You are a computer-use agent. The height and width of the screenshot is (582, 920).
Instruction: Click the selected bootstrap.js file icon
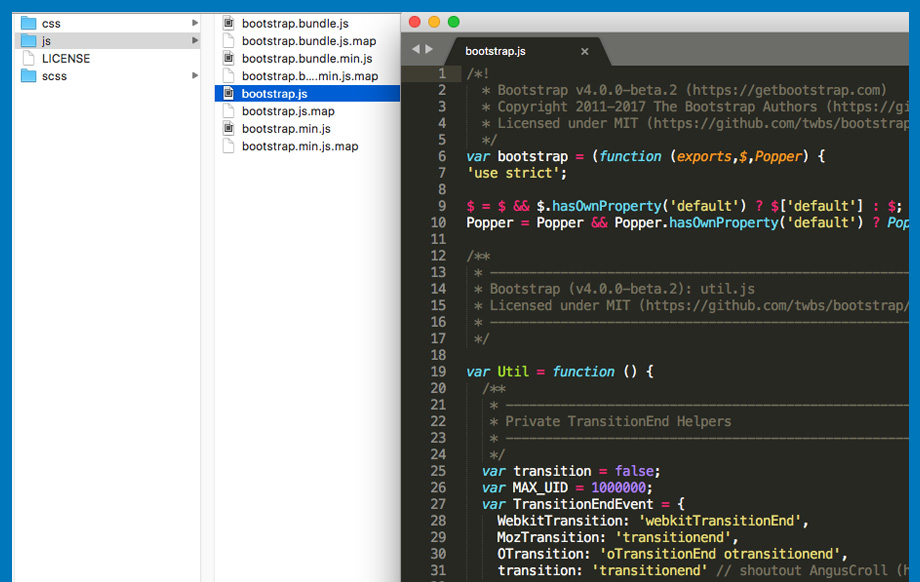click(x=229, y=93)
